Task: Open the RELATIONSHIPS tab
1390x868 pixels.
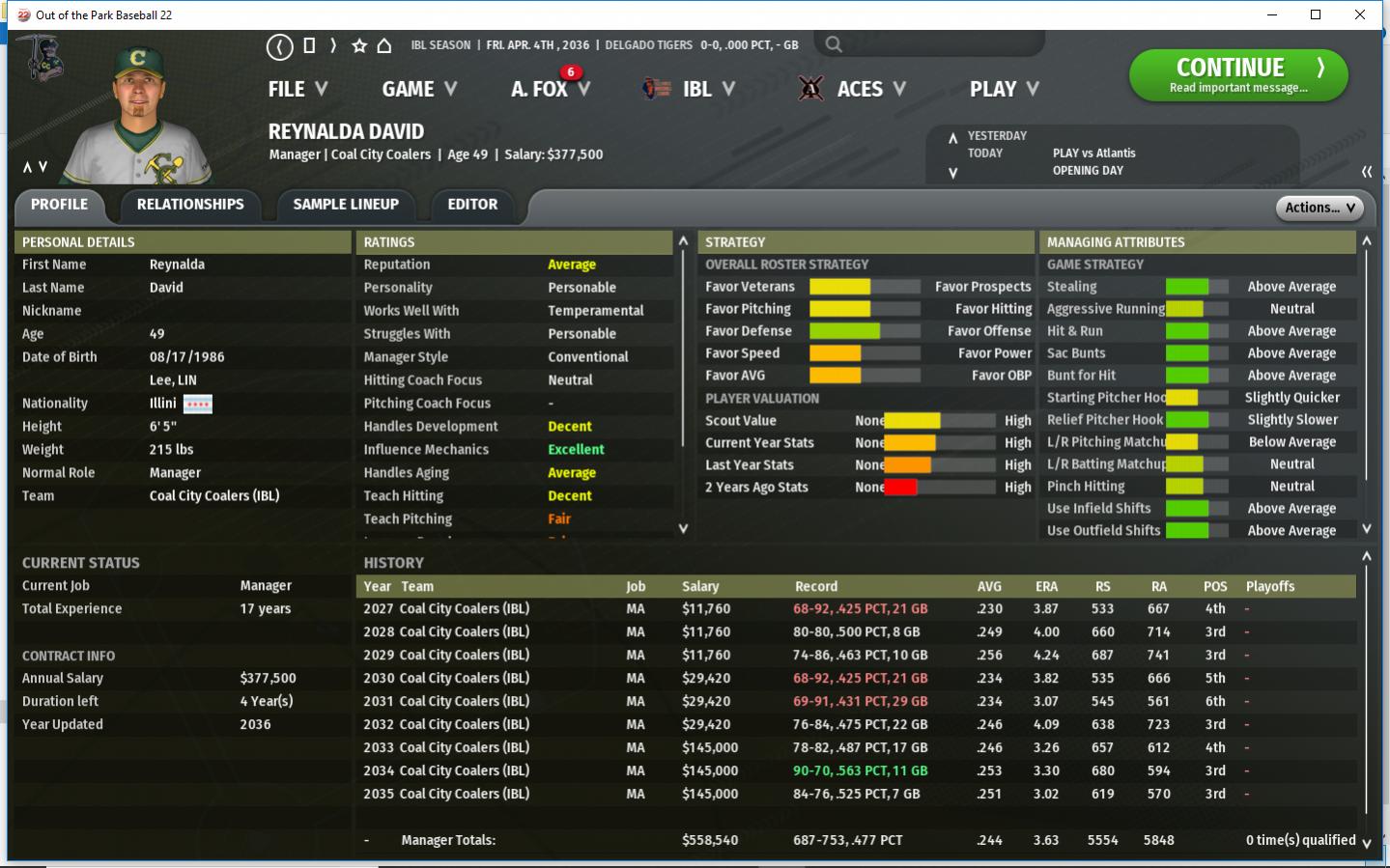Action: [190, 205]
